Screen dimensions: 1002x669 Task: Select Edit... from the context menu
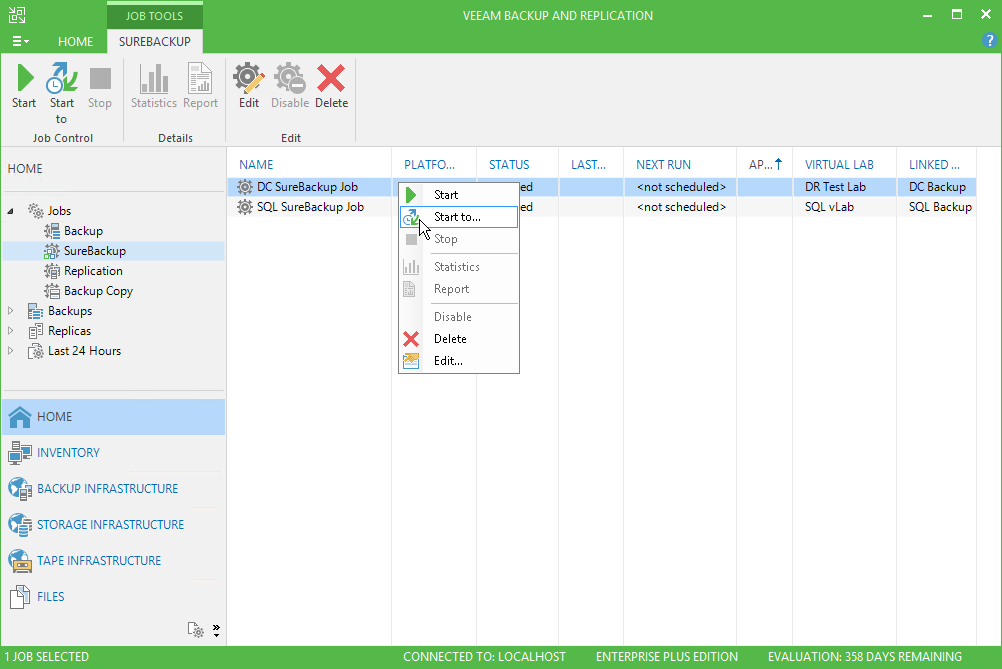pos(448,361)
